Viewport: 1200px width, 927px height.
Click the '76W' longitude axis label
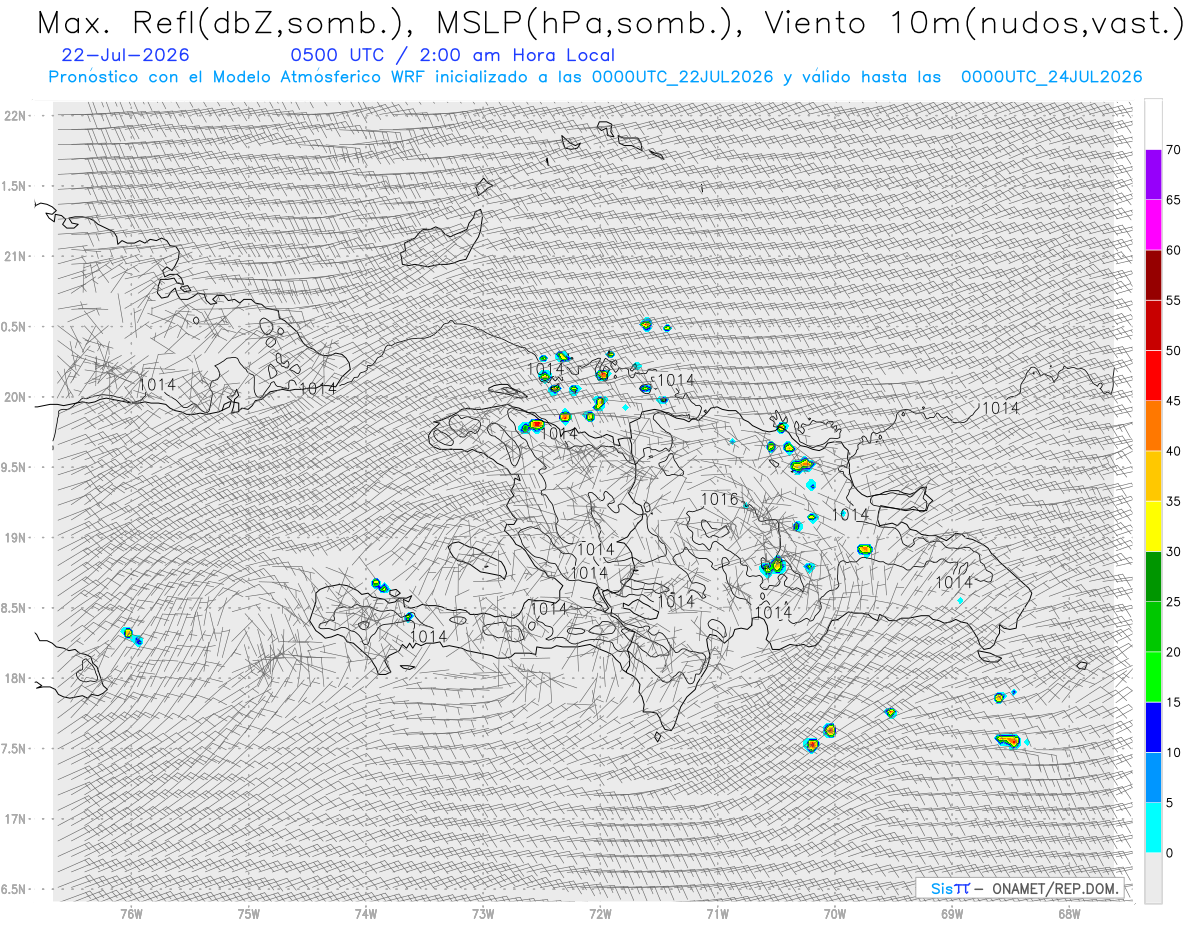(131, 915)
